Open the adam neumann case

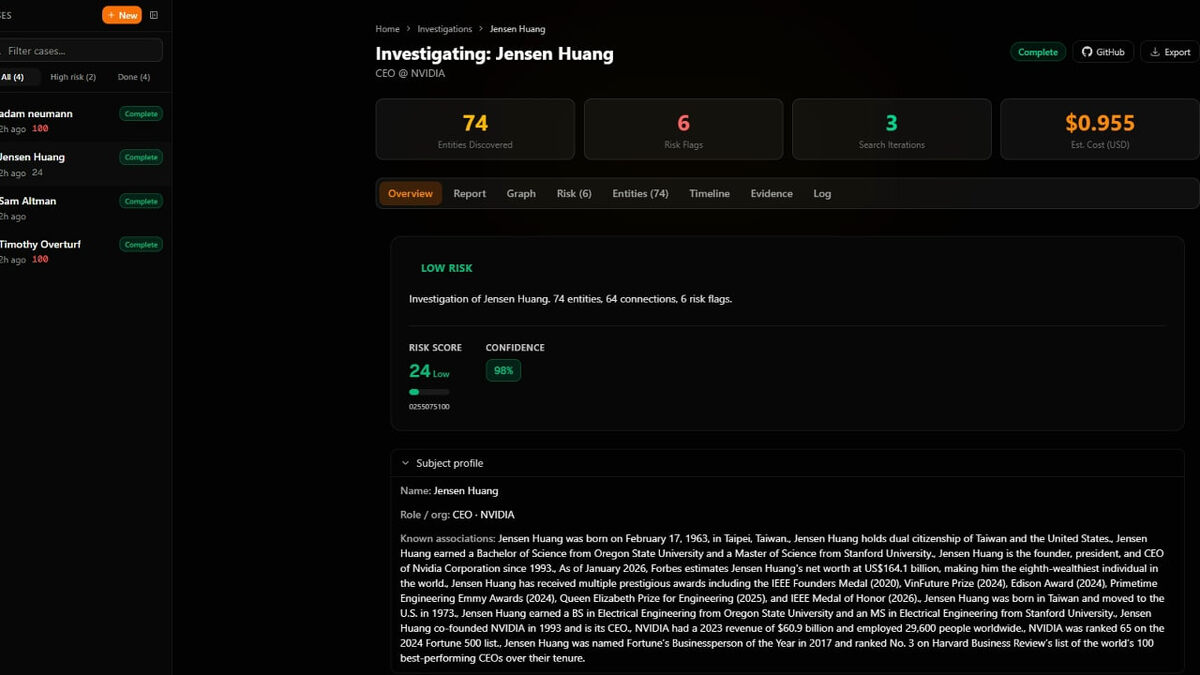(x=83, y=120)
